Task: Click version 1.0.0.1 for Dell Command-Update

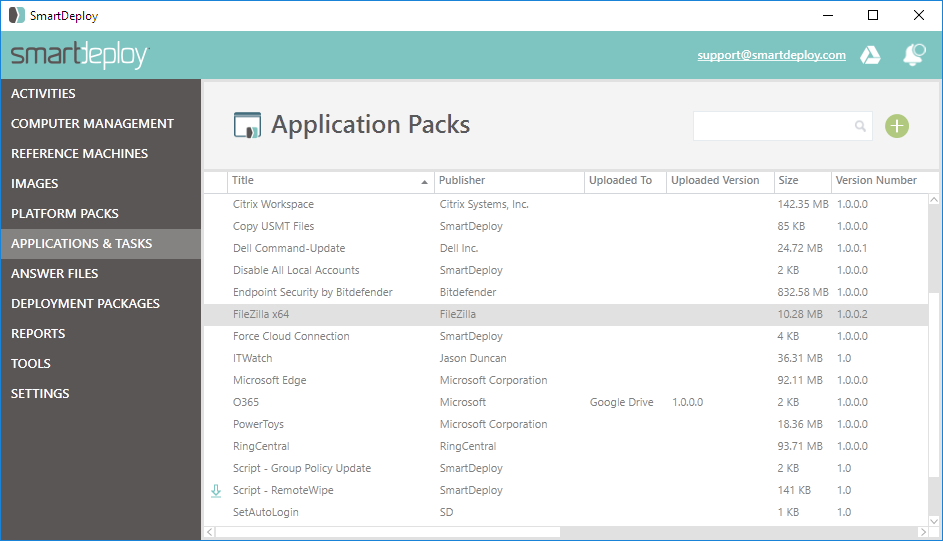Action: (x=852, y=248)
